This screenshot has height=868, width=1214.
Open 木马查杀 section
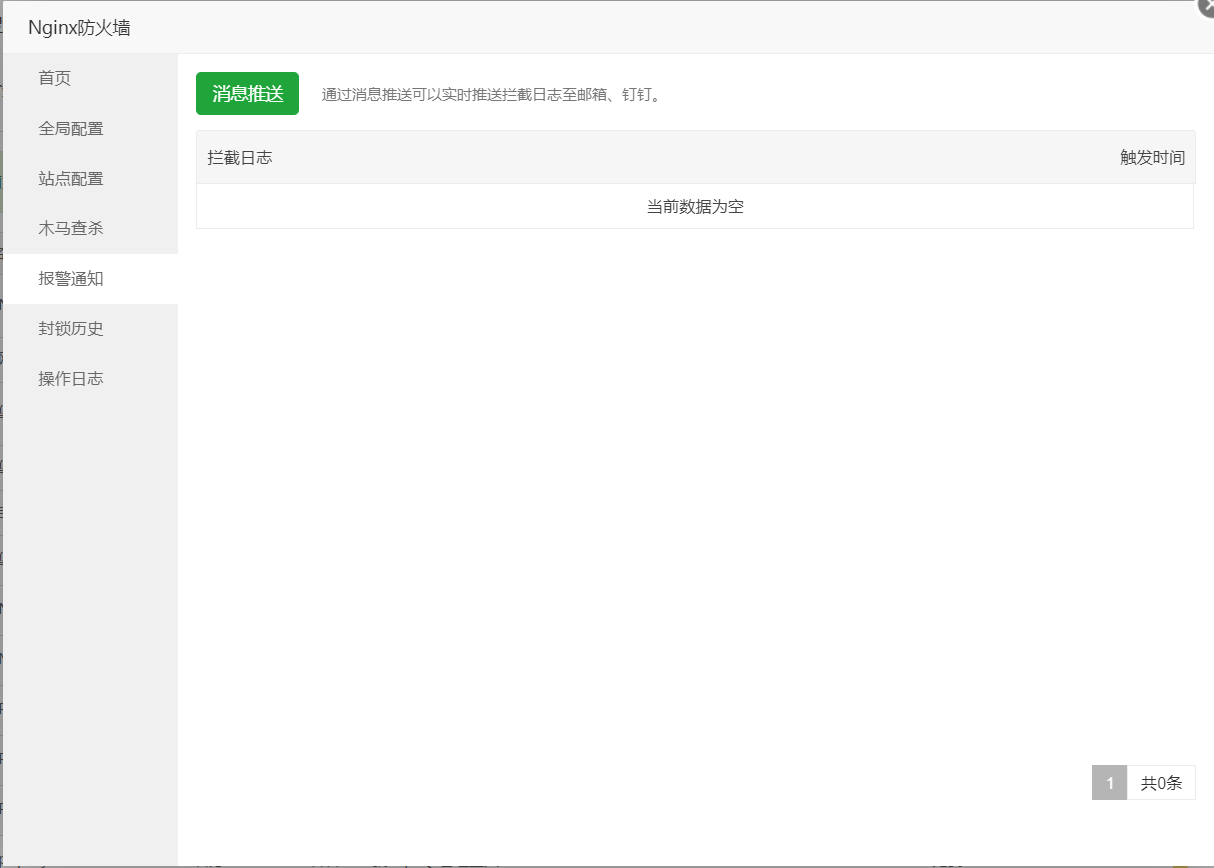(90, 228)
